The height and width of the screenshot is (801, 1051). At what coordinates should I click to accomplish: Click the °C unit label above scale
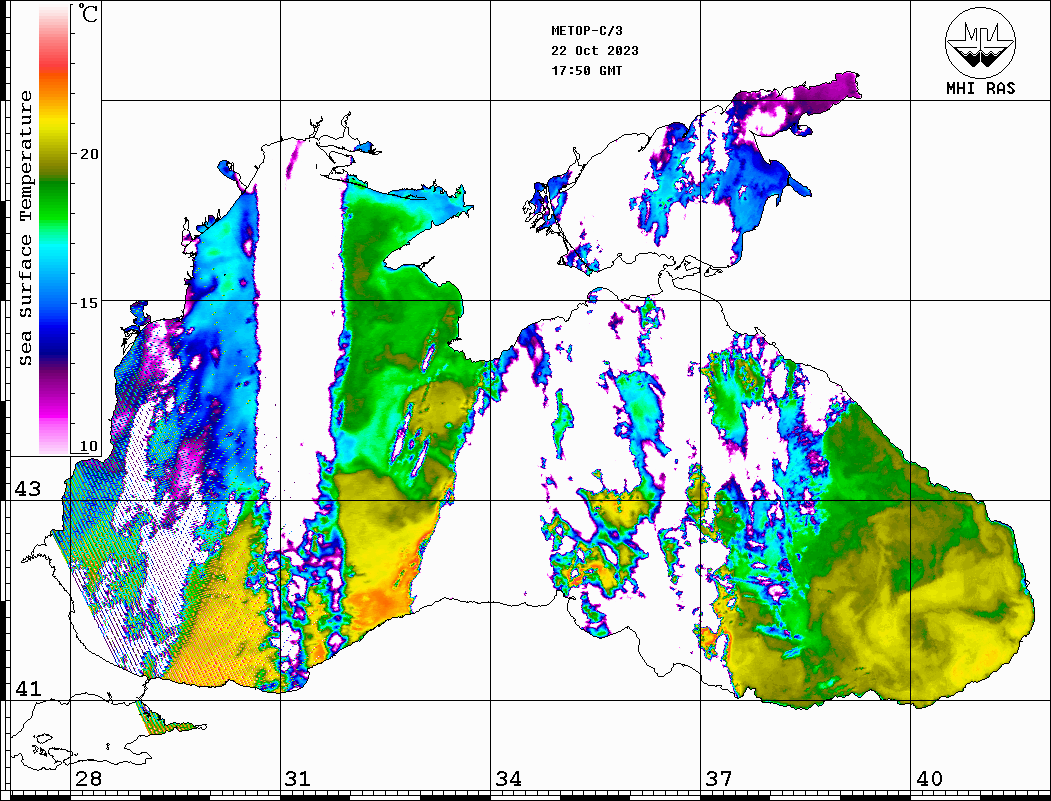tap(87, 14)
